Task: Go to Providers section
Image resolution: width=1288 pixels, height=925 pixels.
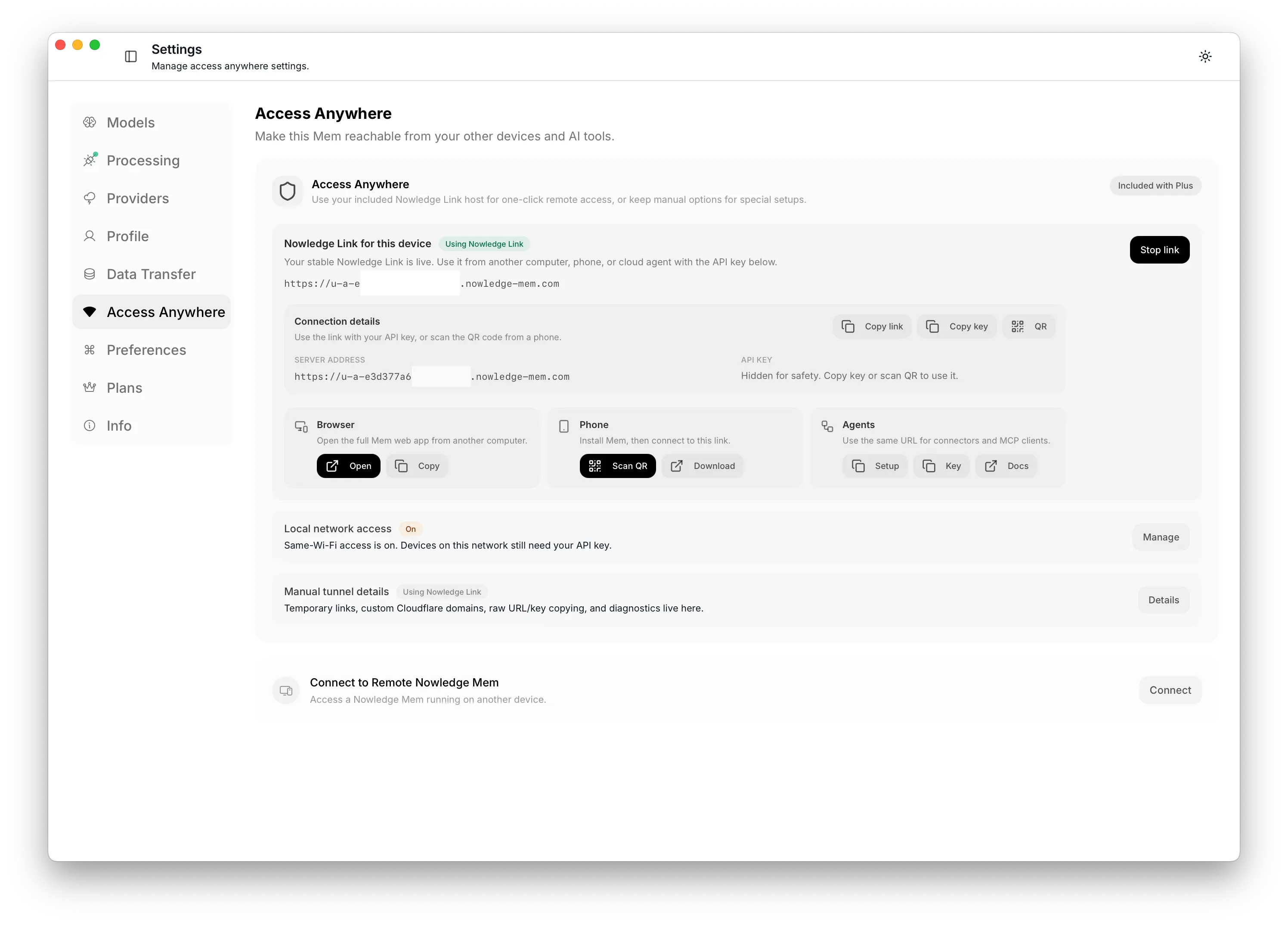Action: tap(152, 198)
